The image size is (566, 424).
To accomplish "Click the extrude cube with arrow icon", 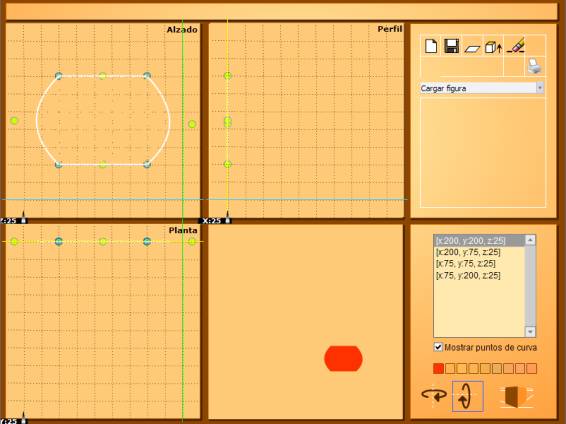I will tap(493, 47).
